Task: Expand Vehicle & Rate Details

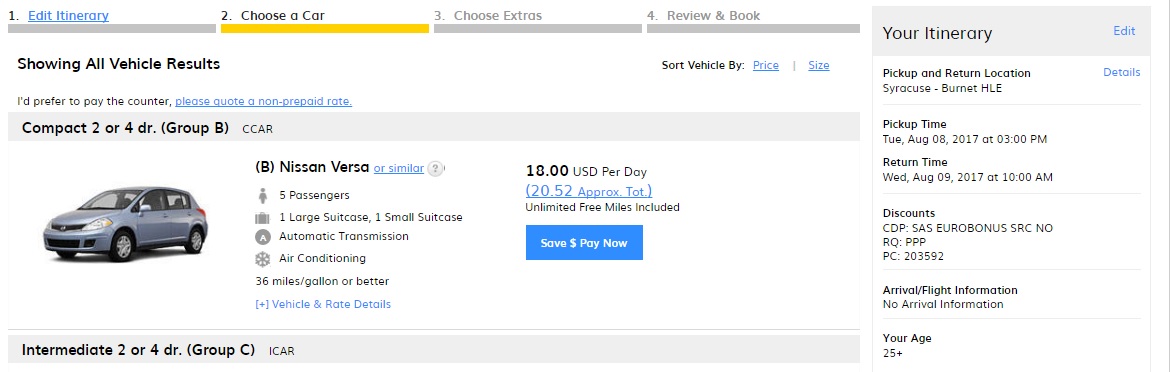Action: (323, 304)
